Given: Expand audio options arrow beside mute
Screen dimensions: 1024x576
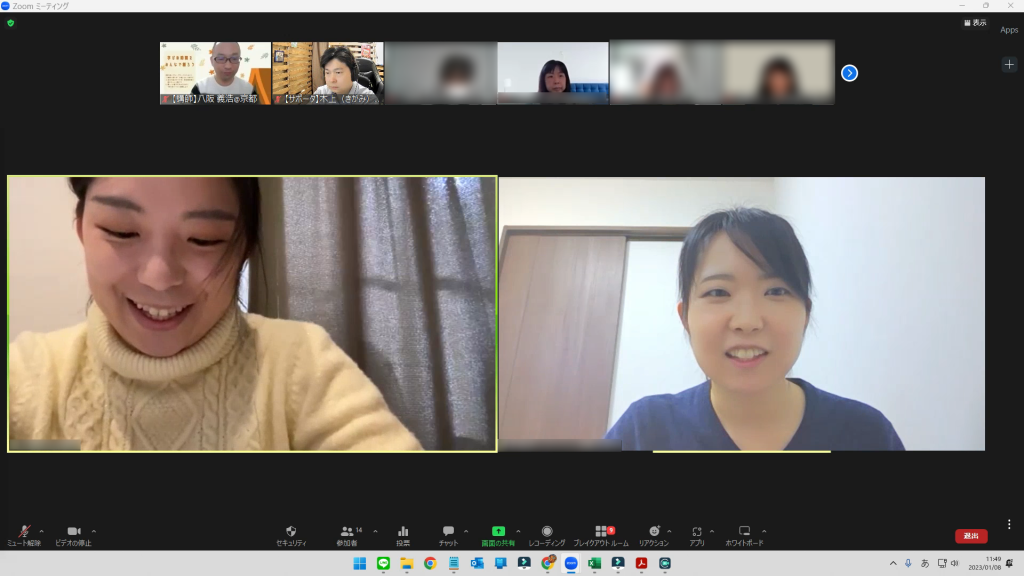Looking at the screenshot, I should pos(41,531).
